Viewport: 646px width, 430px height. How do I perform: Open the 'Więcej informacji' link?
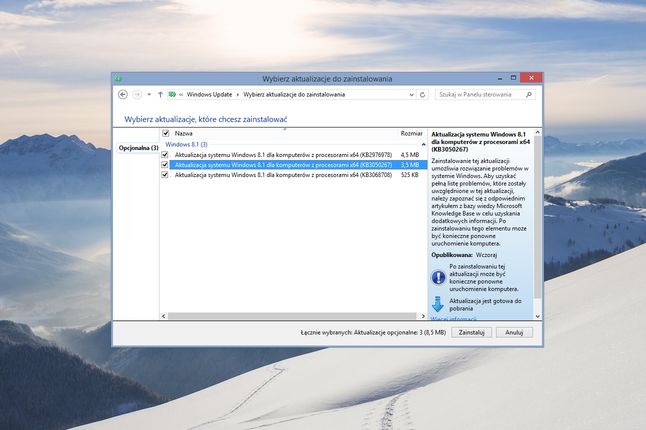point(454,319)
